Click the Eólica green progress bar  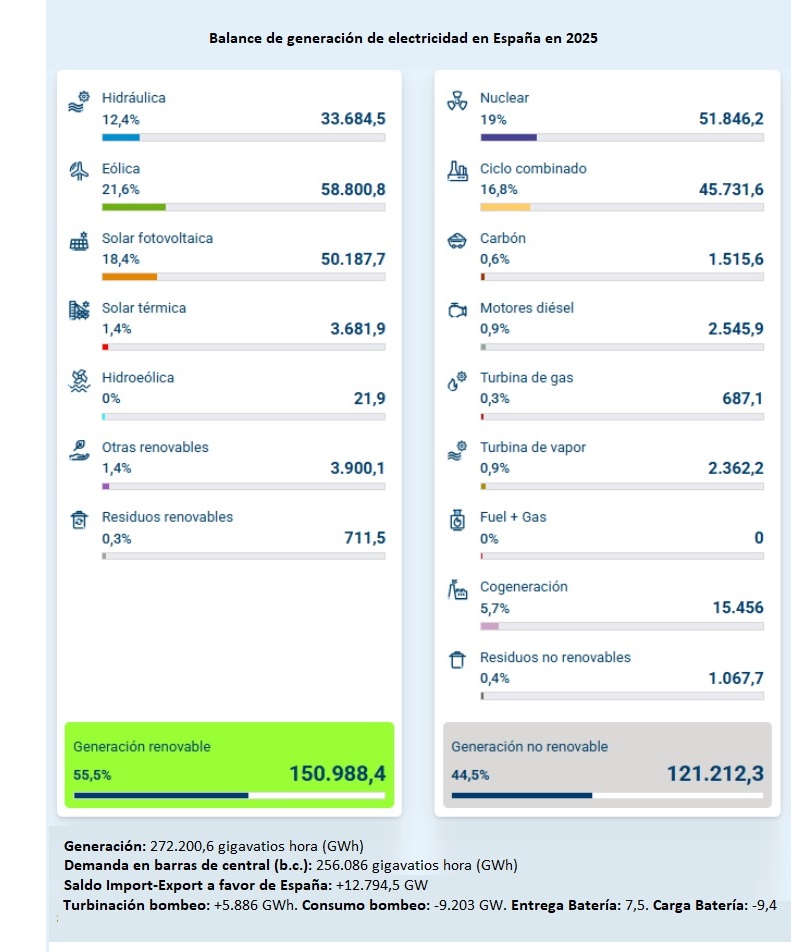tap(134, 207)
